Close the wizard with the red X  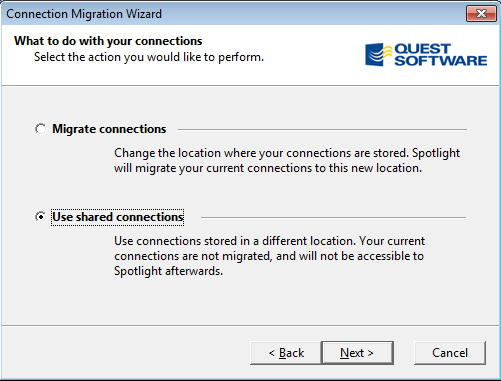coord(481,14)
